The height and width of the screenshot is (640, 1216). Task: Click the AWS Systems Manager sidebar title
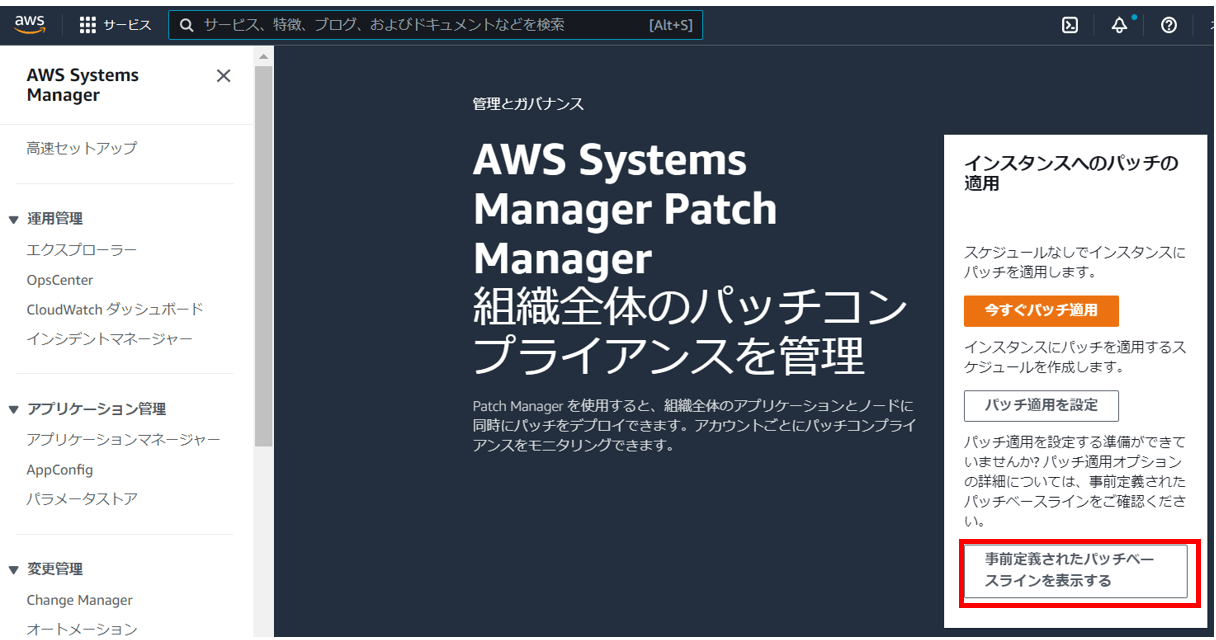click(83, 85)
